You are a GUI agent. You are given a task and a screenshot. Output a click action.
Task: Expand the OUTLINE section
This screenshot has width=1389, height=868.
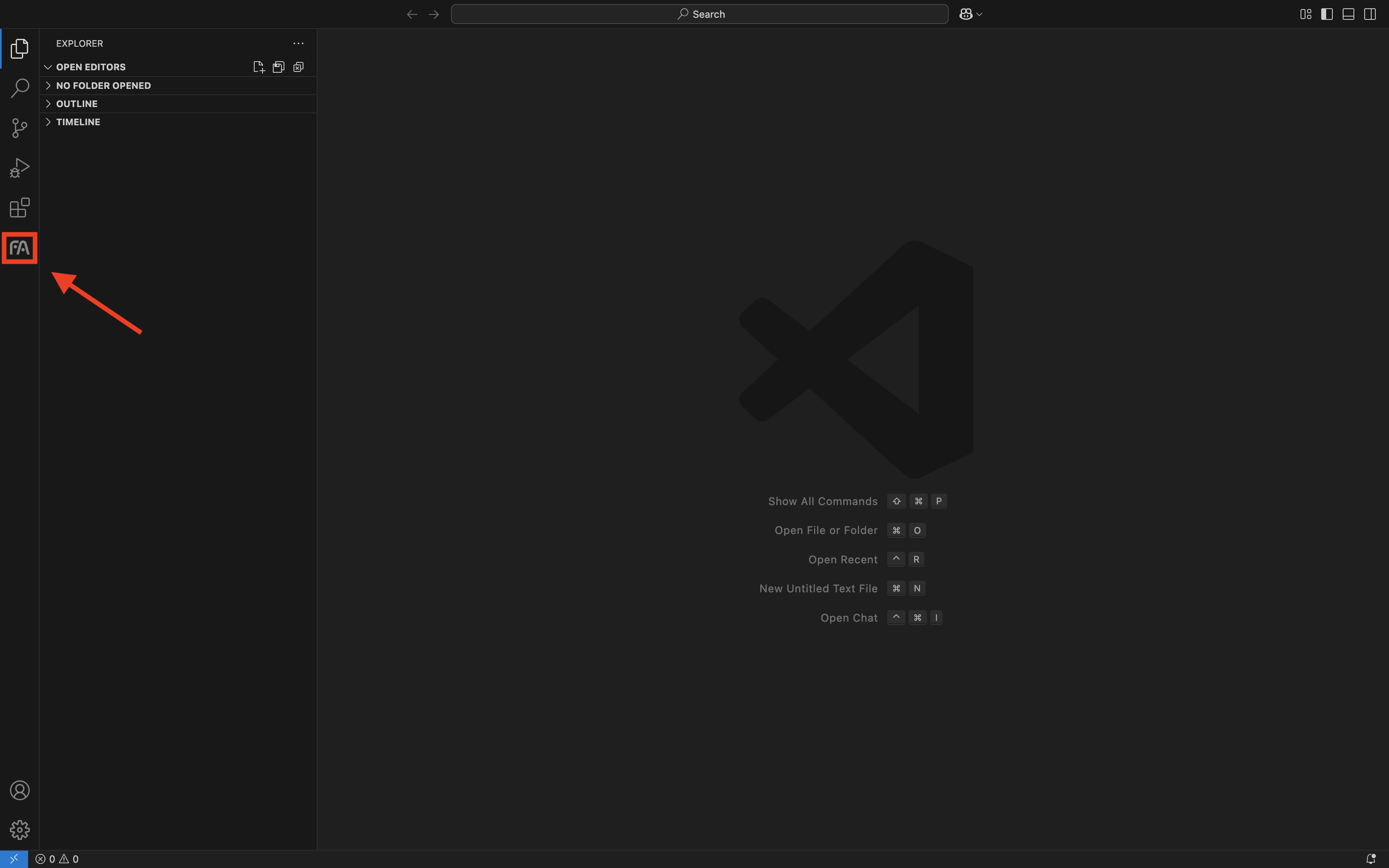click(178, 104)
